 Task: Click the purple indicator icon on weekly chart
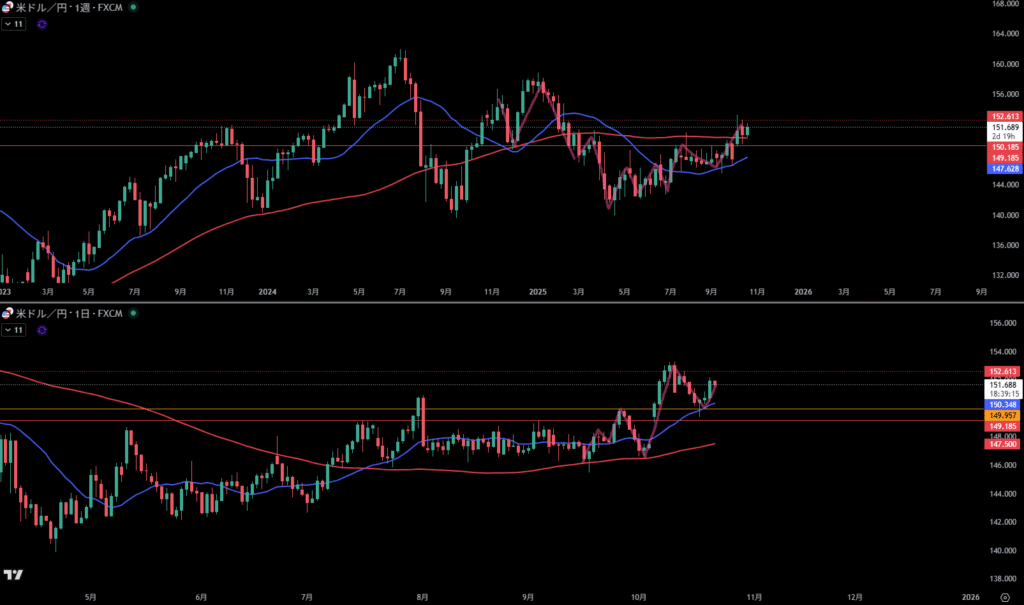tap(41, 24)
